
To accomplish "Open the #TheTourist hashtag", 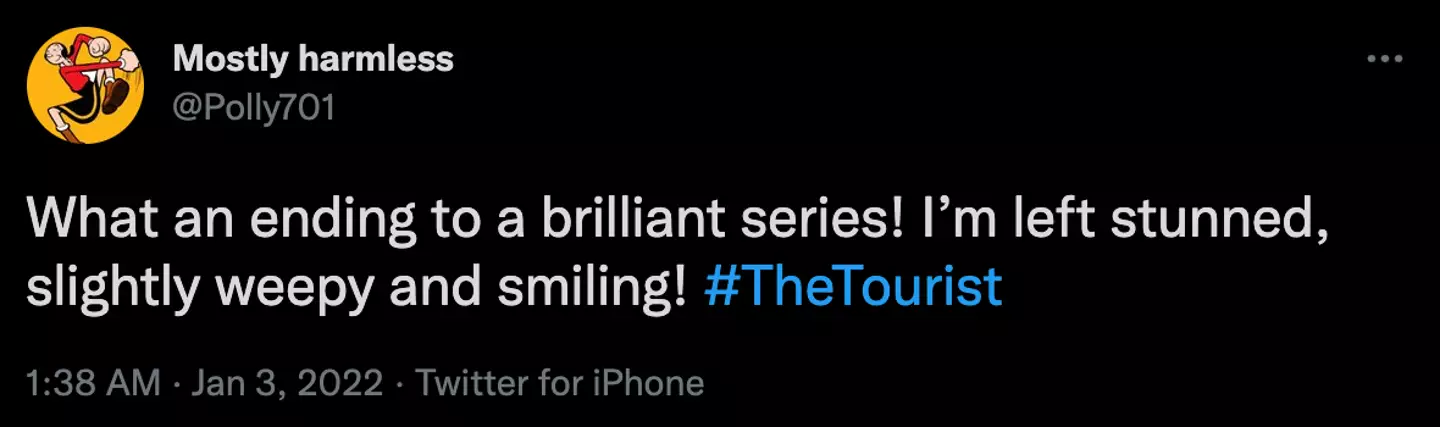I will [853, 287].
